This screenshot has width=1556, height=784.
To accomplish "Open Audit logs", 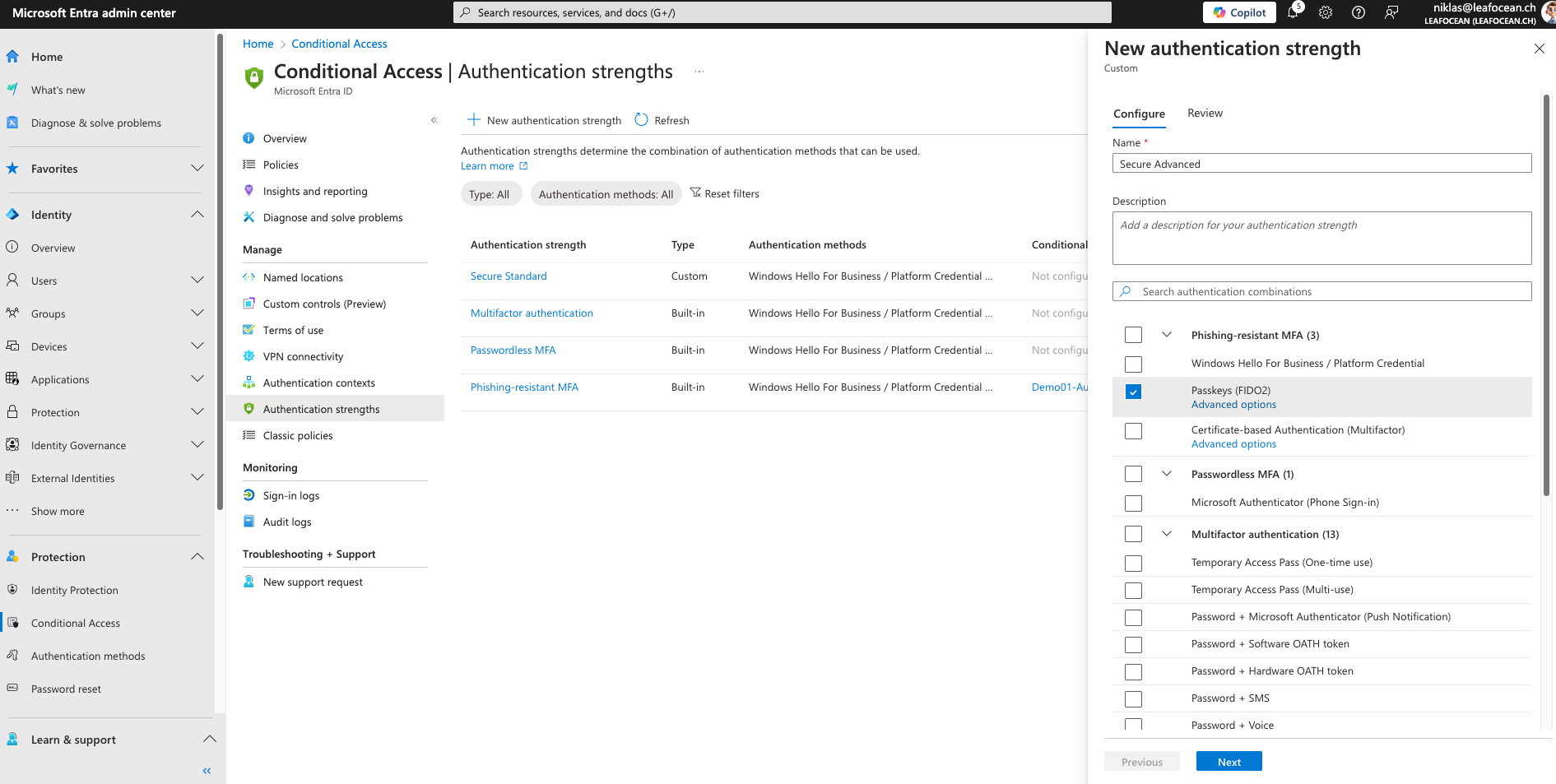I will (287, 522).
